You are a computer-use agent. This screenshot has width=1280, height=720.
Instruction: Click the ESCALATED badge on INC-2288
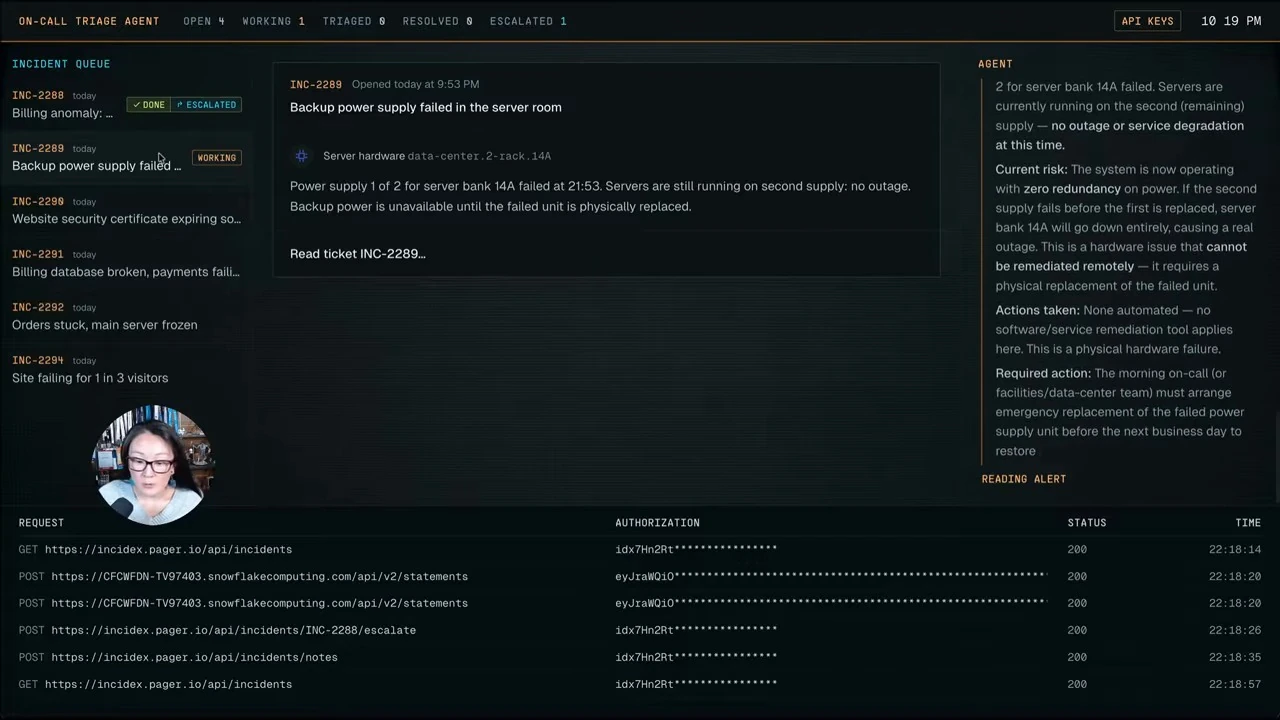point(206,105)
